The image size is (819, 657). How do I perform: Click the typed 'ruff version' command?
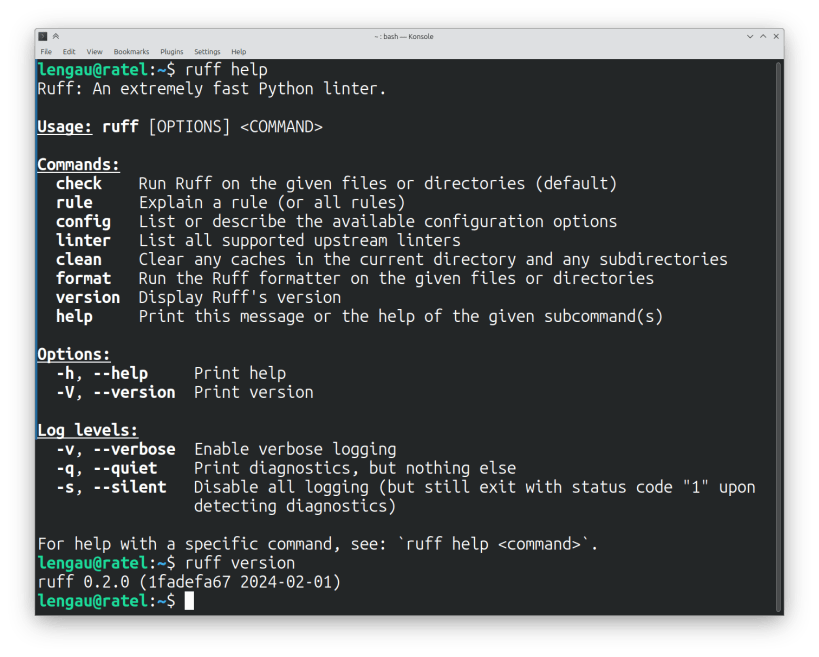click(x=240, y=564)
